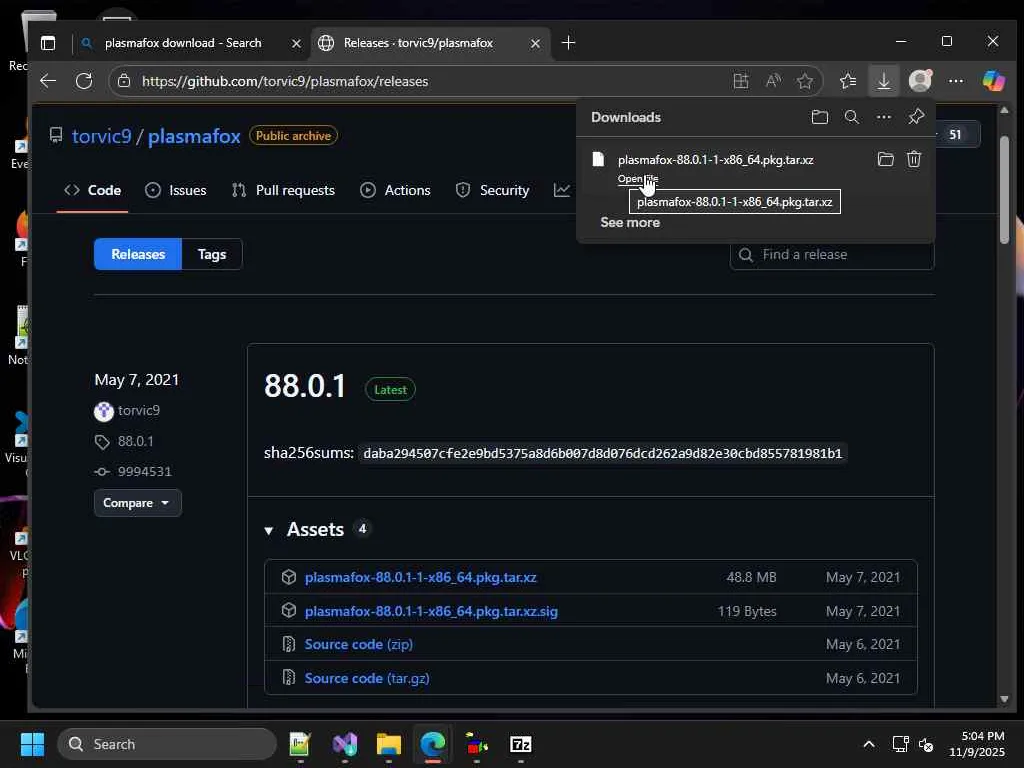
Task: Download Source code (zip)
Action: coord(359,645)
